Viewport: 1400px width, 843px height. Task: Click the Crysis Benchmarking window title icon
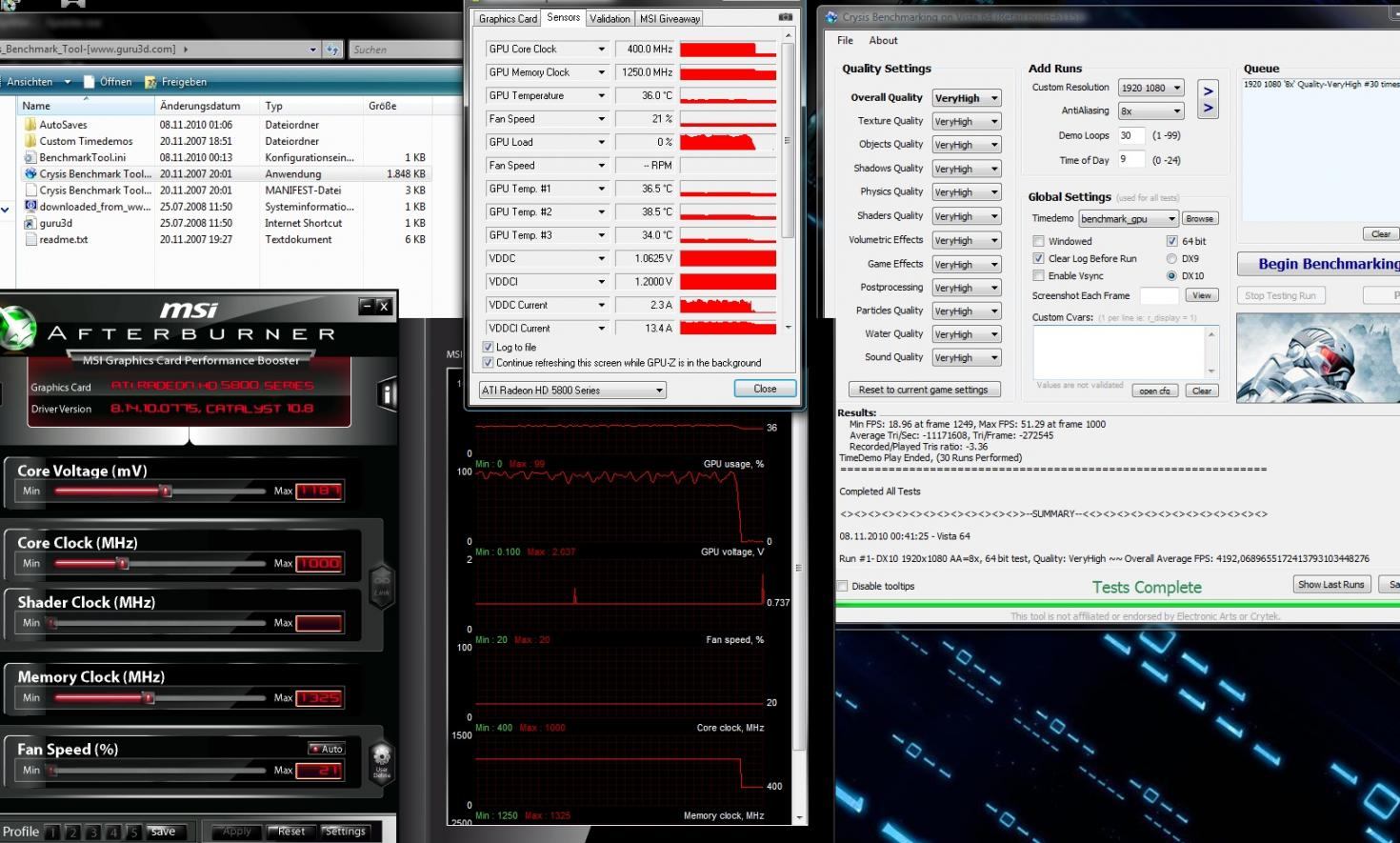[x=831, y=17]
